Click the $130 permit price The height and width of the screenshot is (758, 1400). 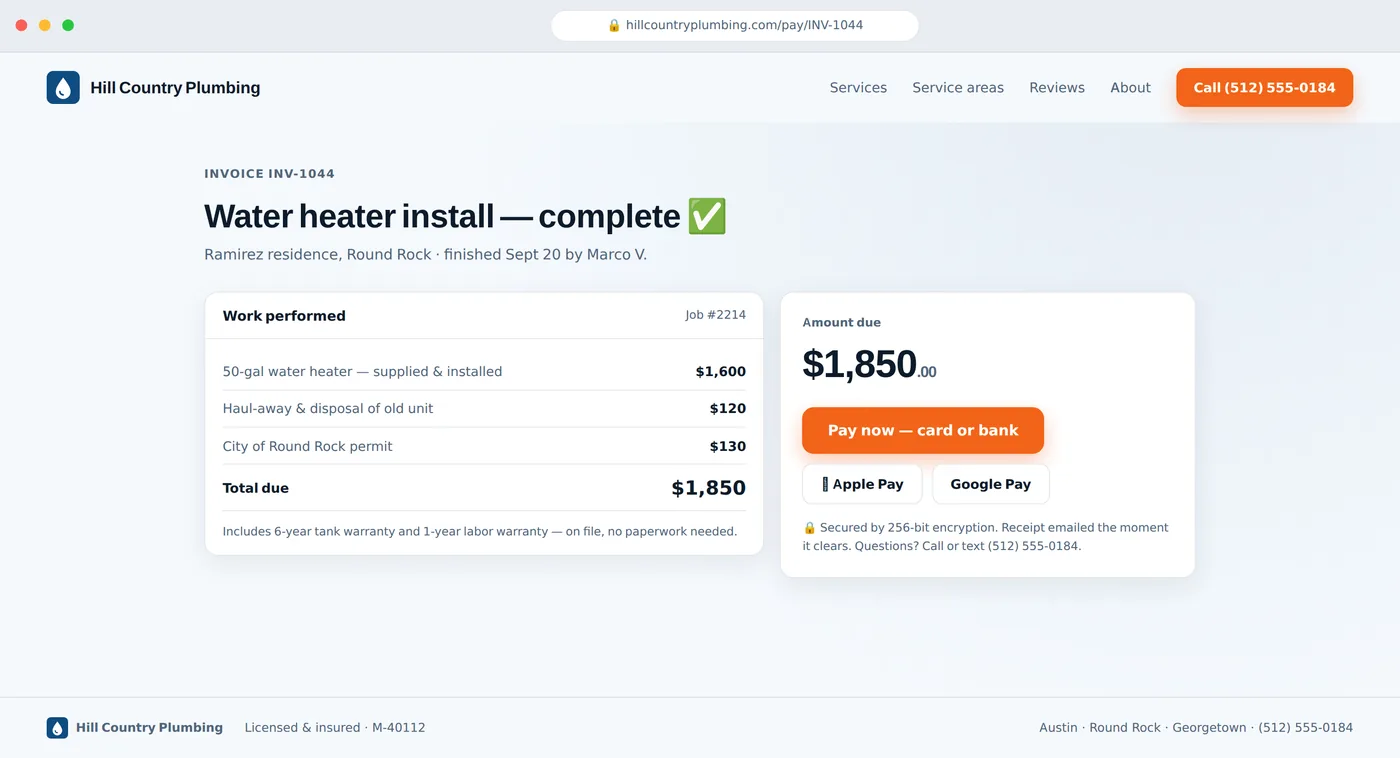point(728,447)
